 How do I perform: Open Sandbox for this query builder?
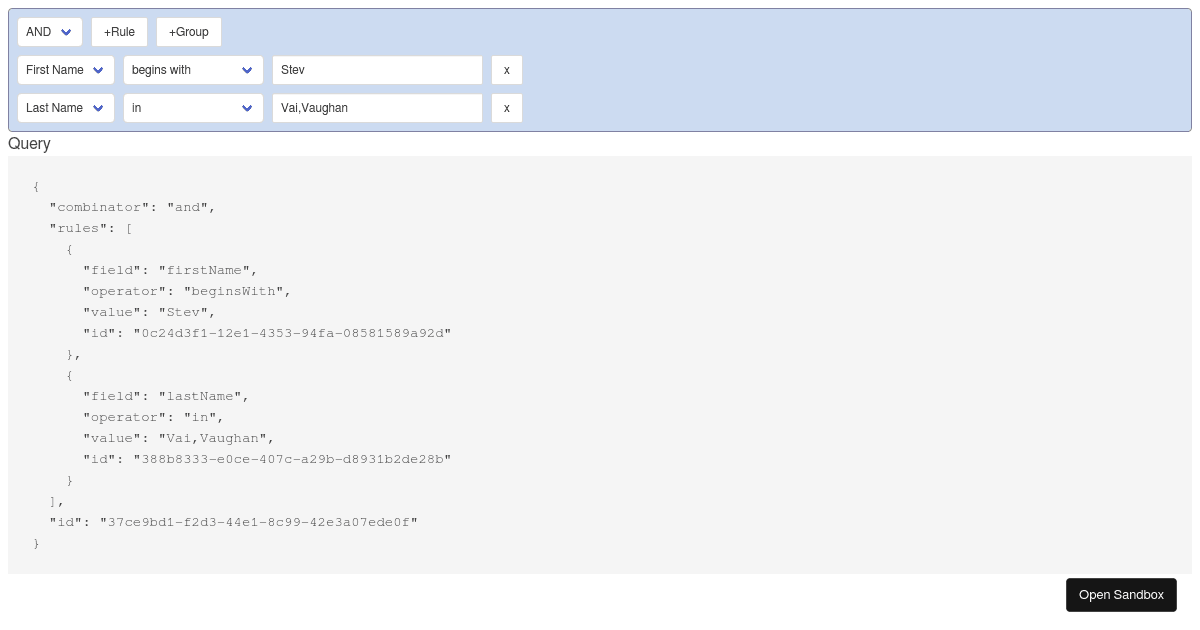pos(1121,594)
